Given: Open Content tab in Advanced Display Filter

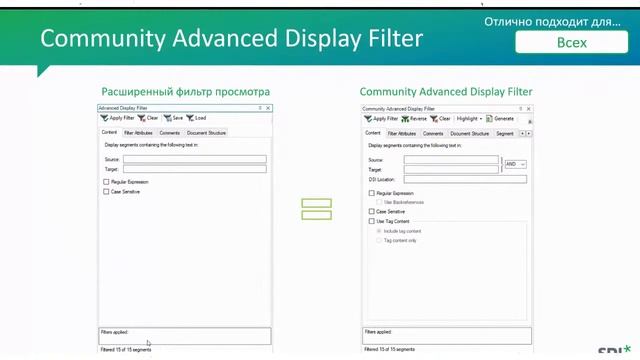Looking at the screenshot, I should [x=109, y=132].
